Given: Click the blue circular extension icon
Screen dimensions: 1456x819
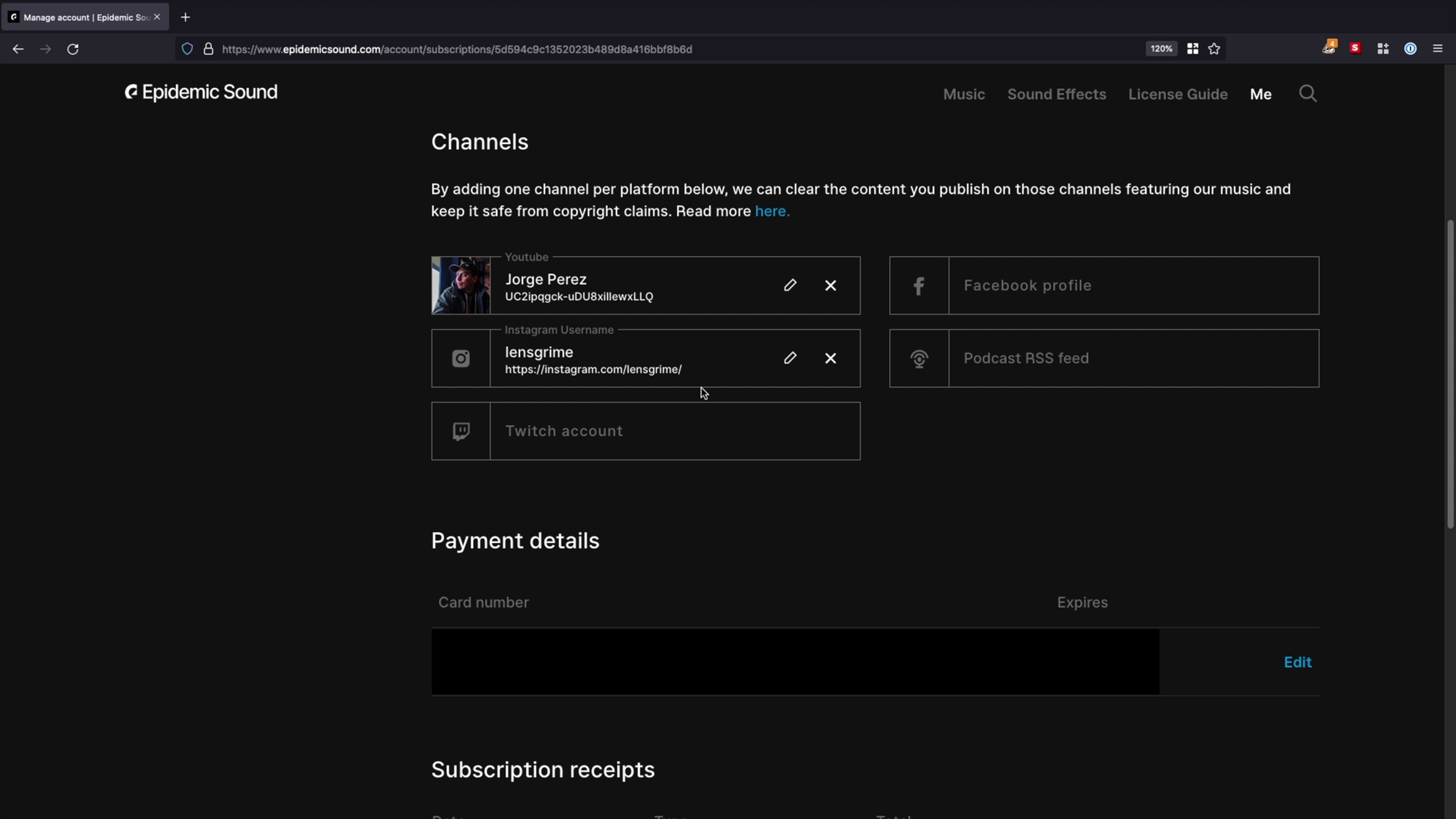Looking at the screenshot, I should point(1410,49).
